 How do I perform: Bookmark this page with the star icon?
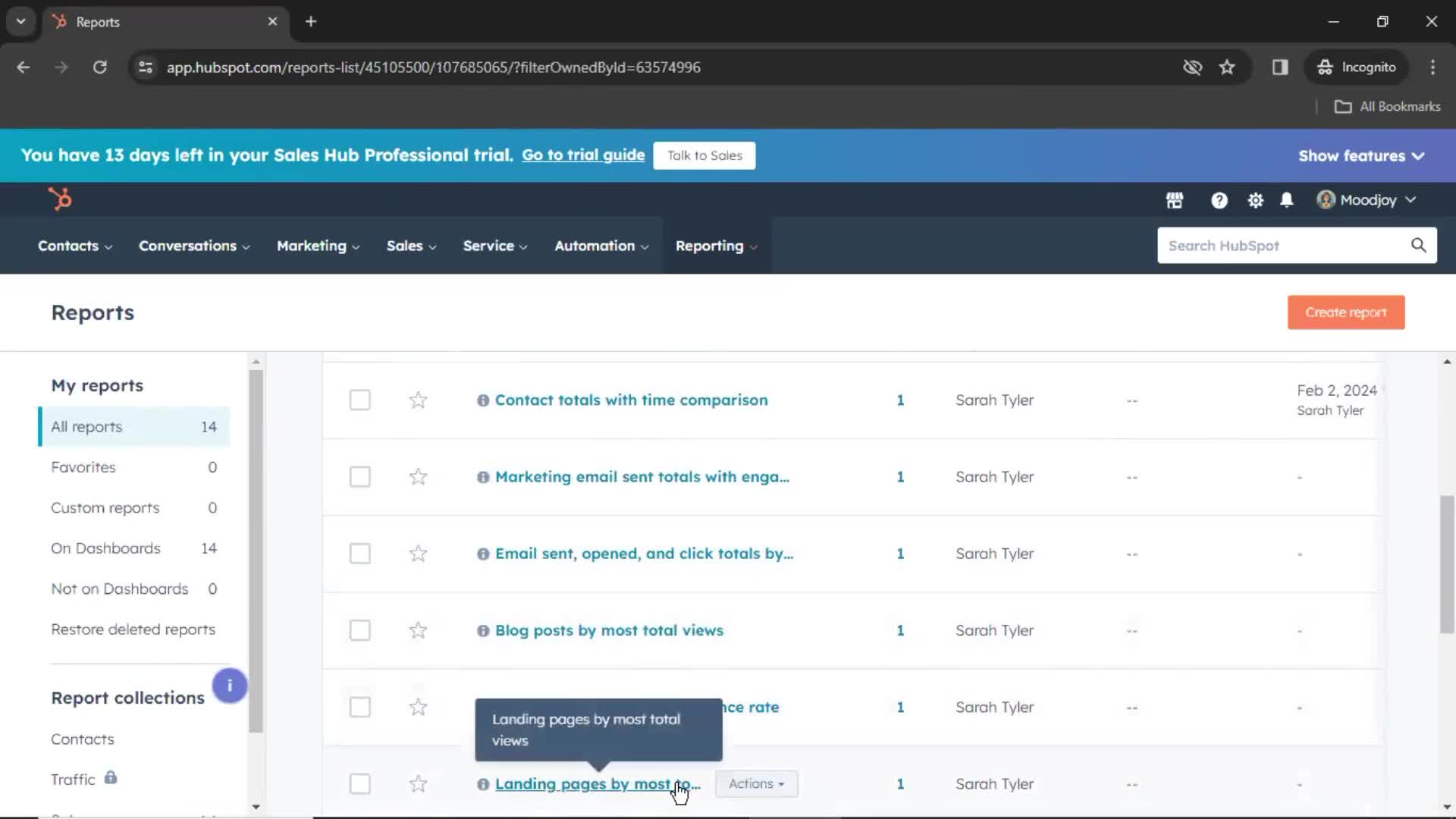pyautogui.click(x=1227, y=67)
